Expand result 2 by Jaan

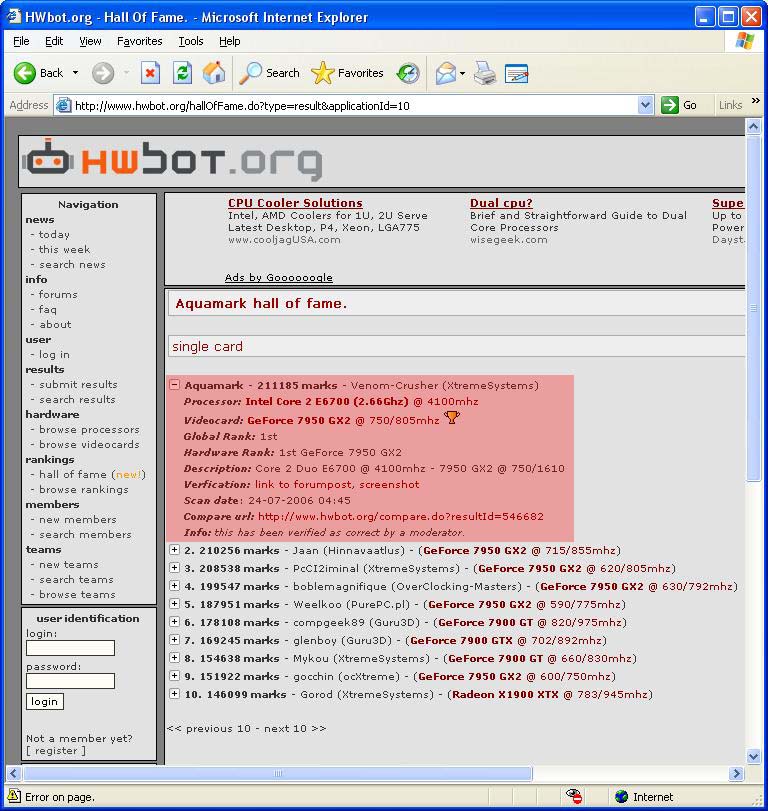(x=174, y=550)
